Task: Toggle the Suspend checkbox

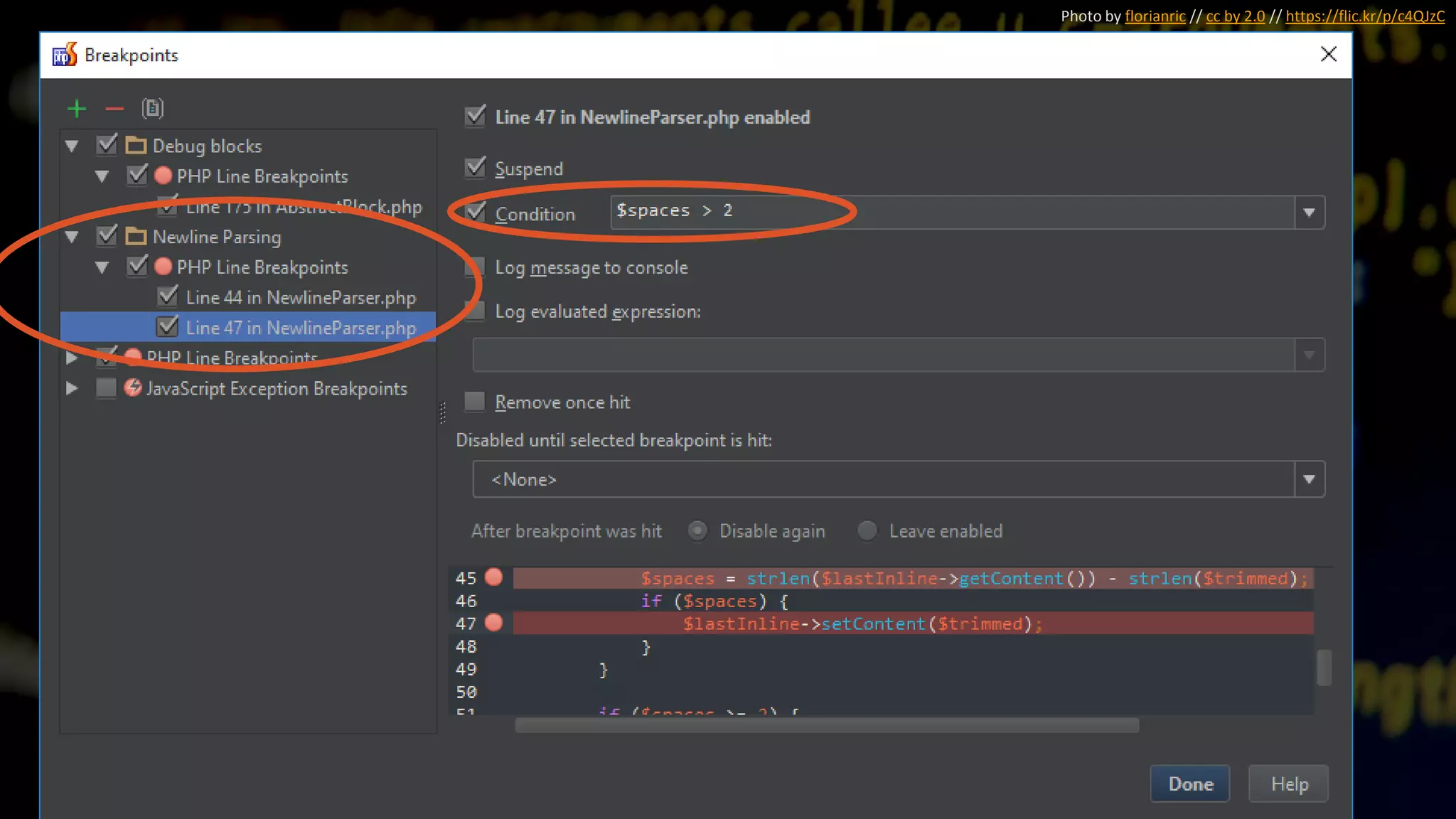Action: point(475,168)
